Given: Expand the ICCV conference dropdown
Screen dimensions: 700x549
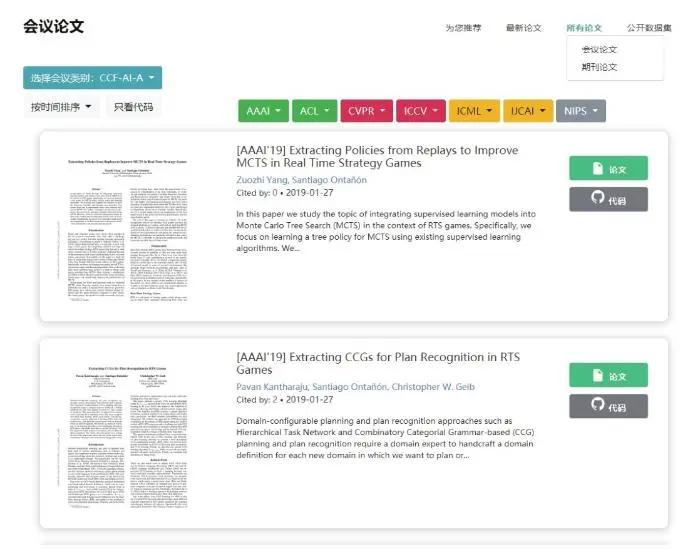Looking at the screenshot, I should click(x=421, y=111).
